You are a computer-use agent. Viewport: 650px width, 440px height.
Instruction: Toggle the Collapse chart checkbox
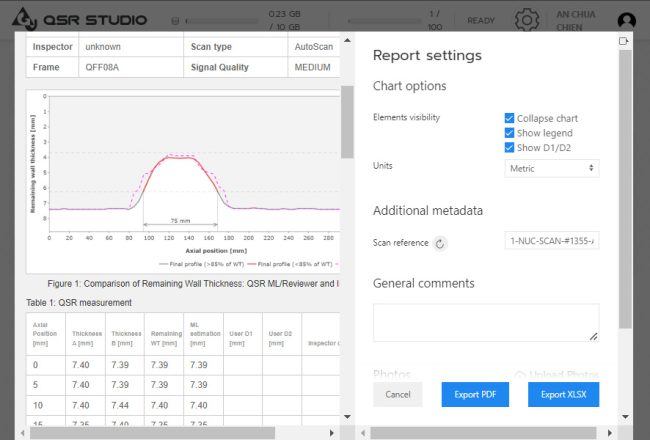(x=509, y=118)
